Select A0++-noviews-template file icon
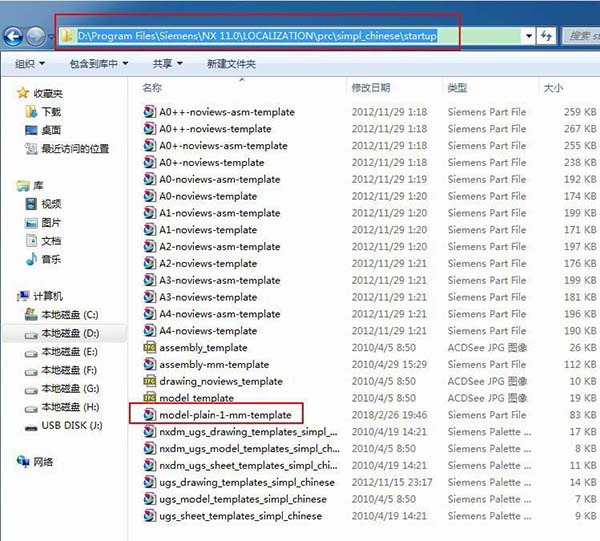600x541 pixels. pos(150,129)
